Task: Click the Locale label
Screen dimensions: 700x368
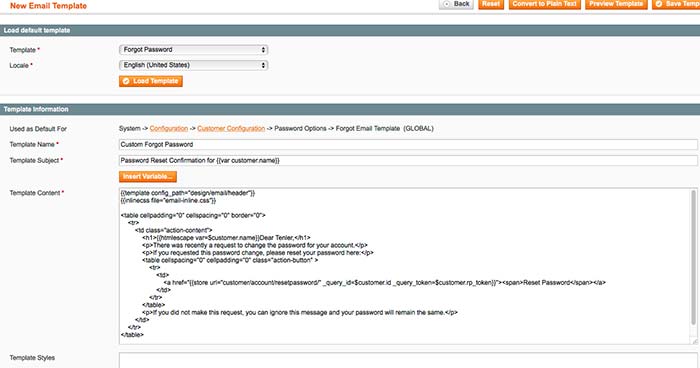Action: point(19,66)
